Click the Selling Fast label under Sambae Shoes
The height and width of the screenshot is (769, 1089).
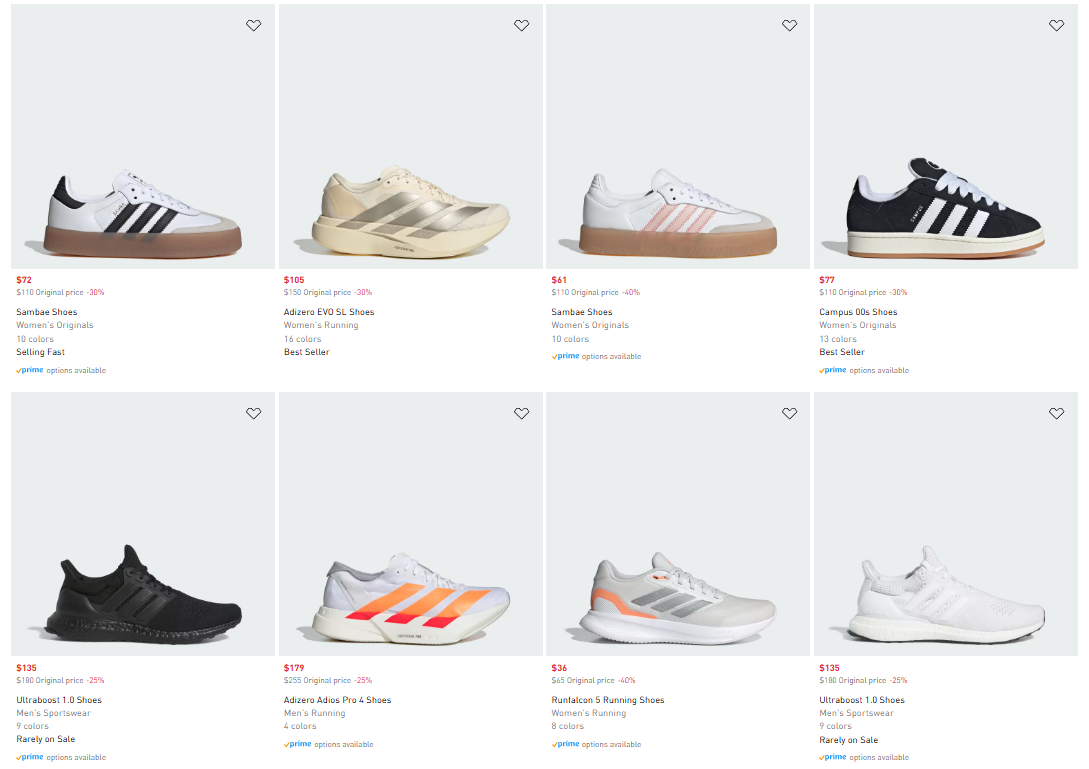point(40,351)
